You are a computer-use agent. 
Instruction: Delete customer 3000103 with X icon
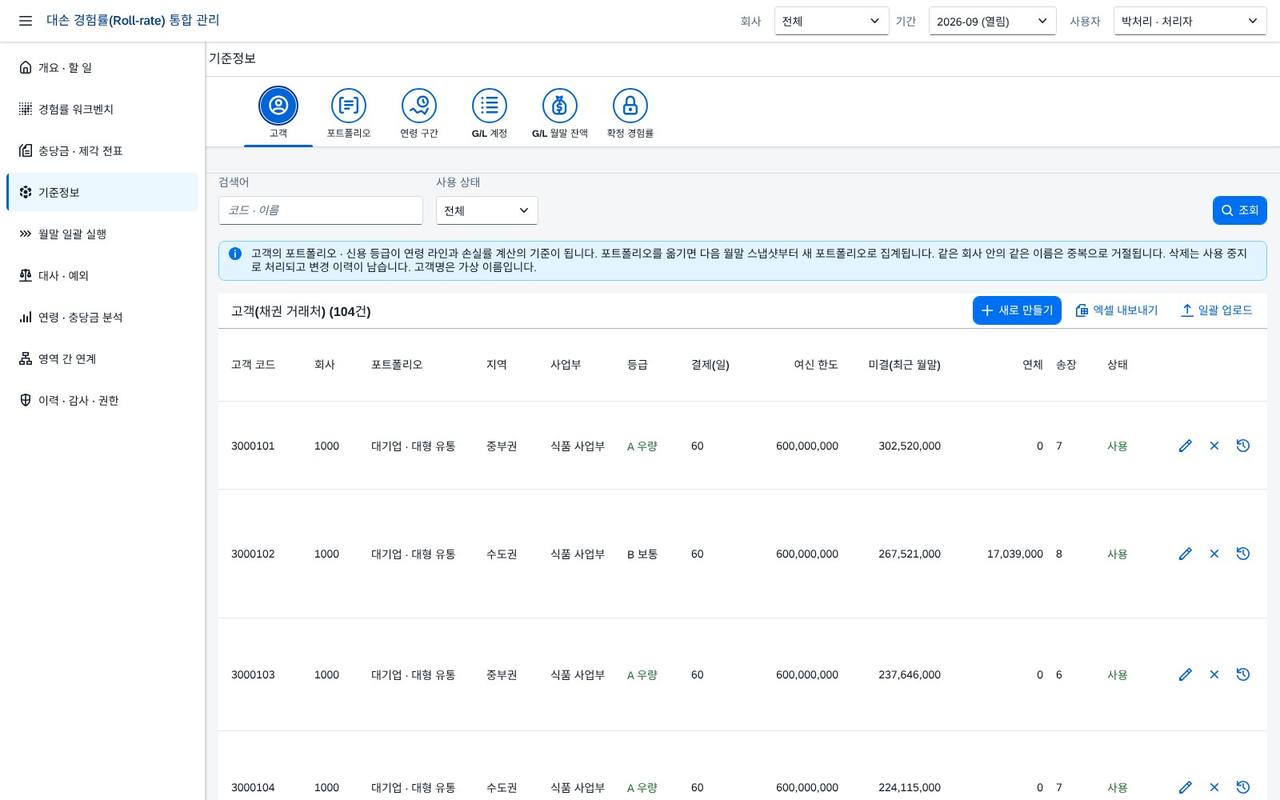click(x=1214, y=675)
